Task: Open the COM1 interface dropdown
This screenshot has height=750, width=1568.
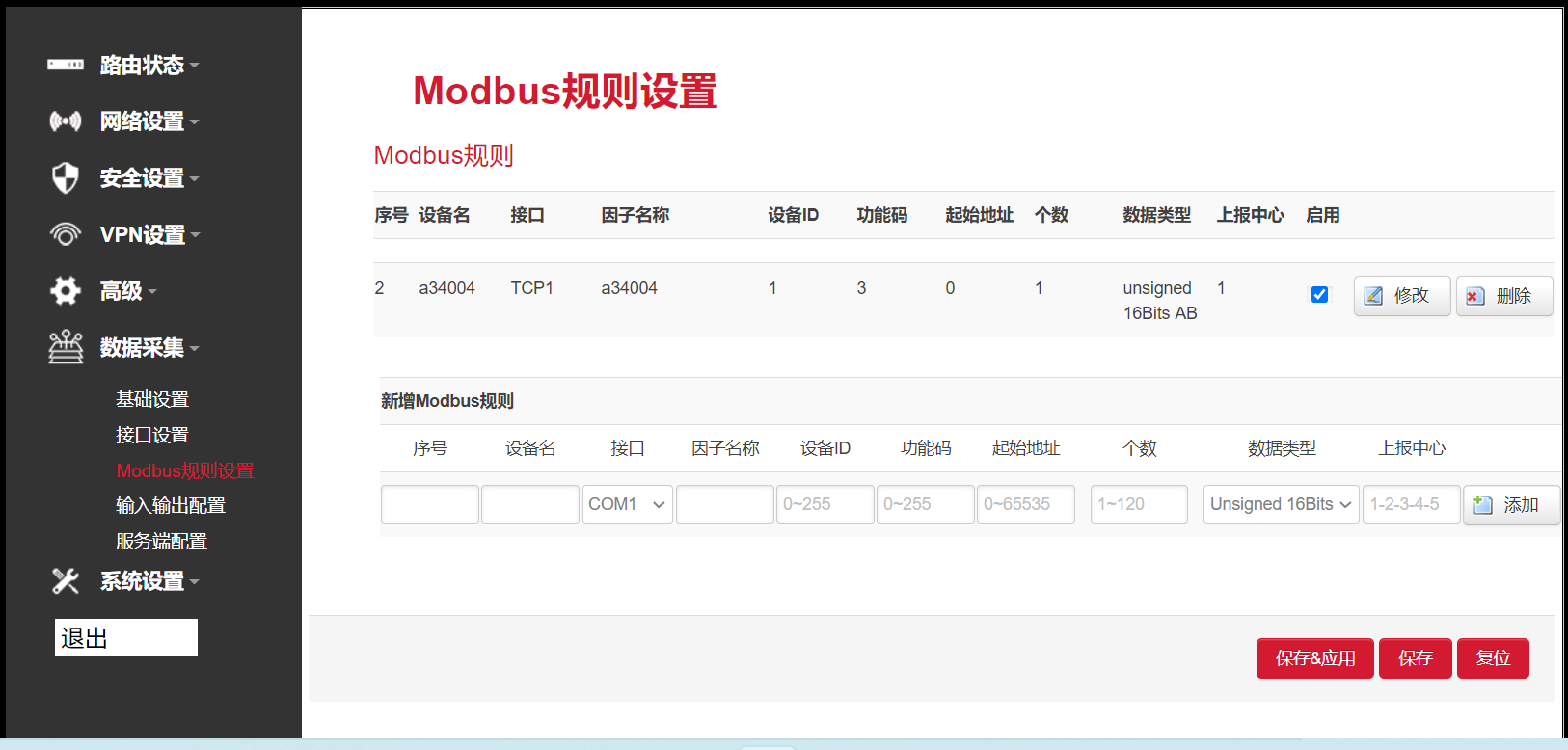Action: coord(627,504)
